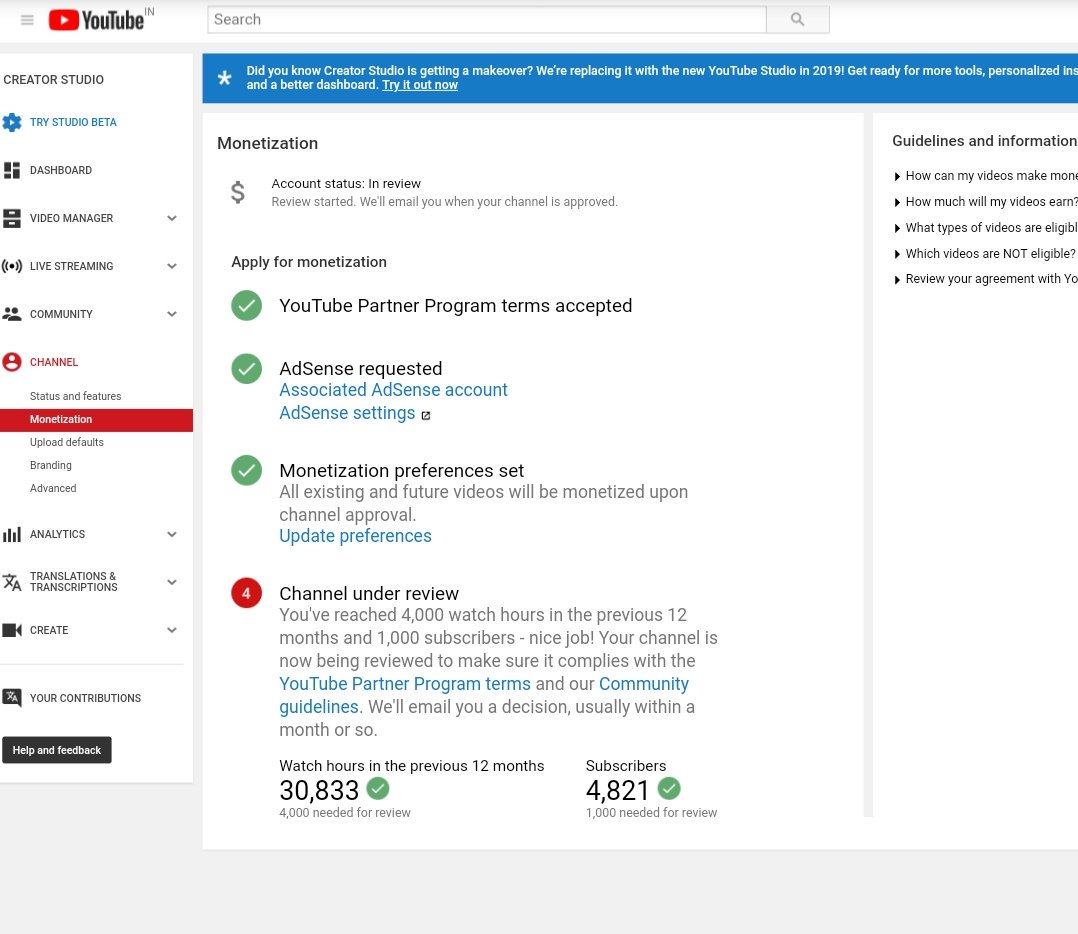
Task: Expand the Community section chevron
Action: click(172, 314)
